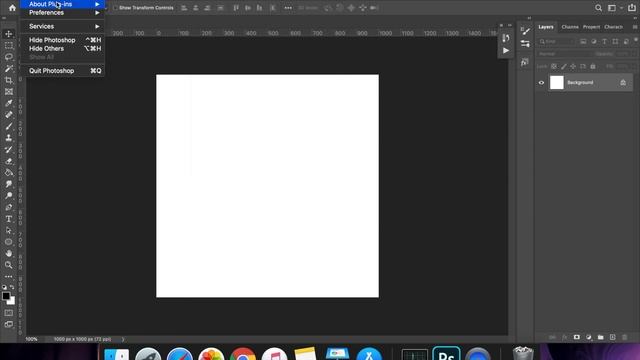Open the three-dots align options
This screenshot has height=360, width=640.
pyautogui.click(x=288, y=8)
